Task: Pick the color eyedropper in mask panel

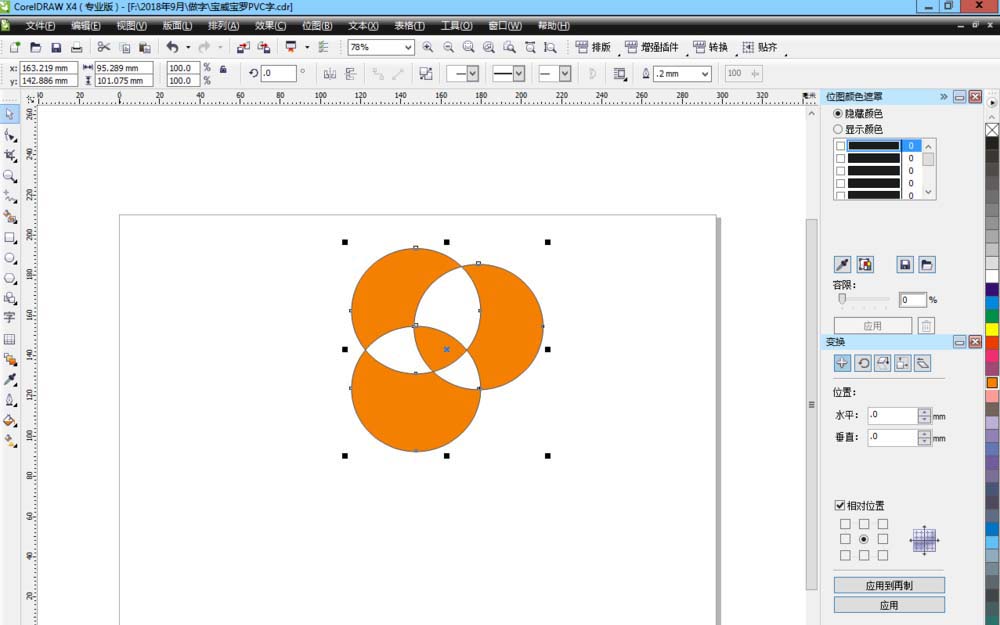Action: point(842,264)
